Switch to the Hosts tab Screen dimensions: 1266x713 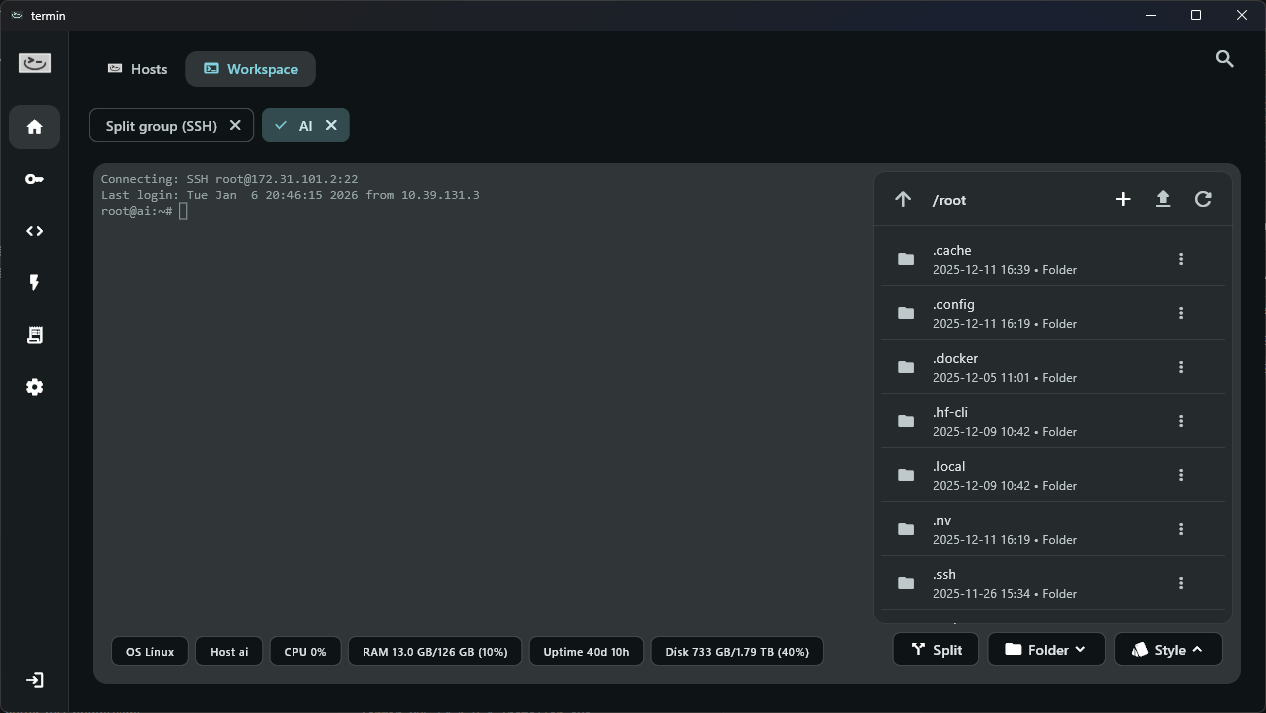137,69
